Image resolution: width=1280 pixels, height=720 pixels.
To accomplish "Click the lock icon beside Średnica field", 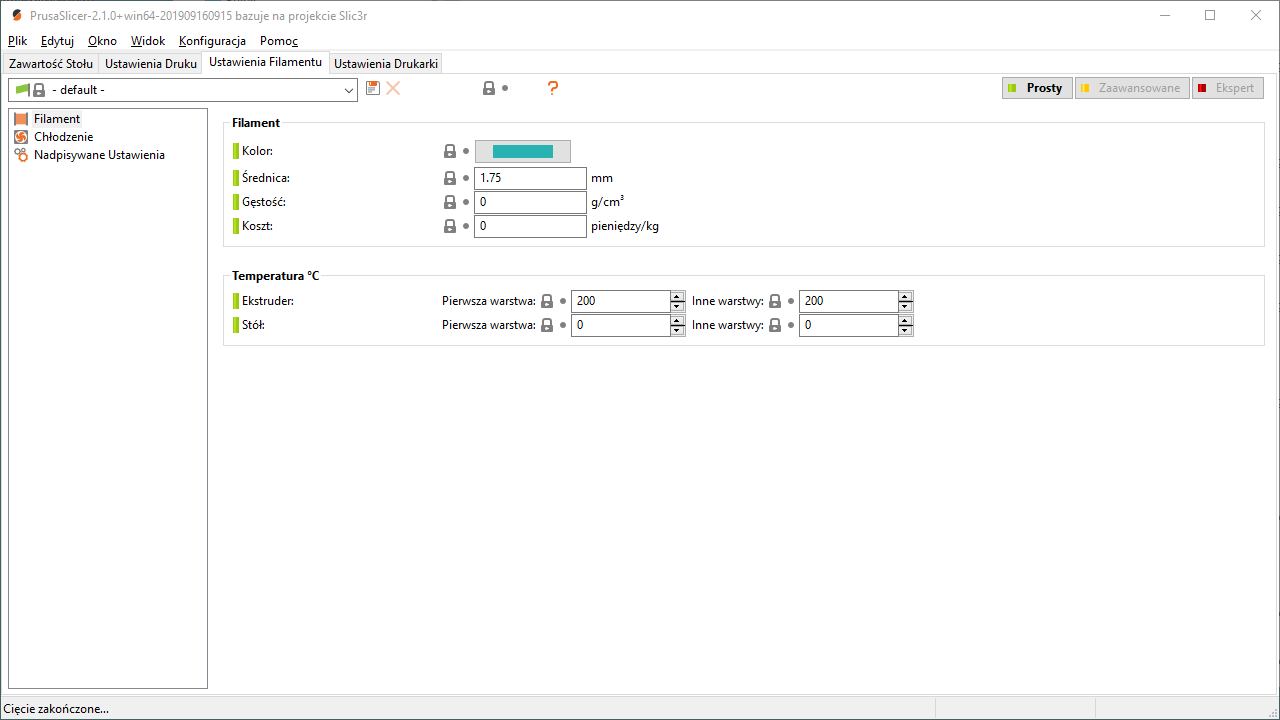I will pos(450,178).
